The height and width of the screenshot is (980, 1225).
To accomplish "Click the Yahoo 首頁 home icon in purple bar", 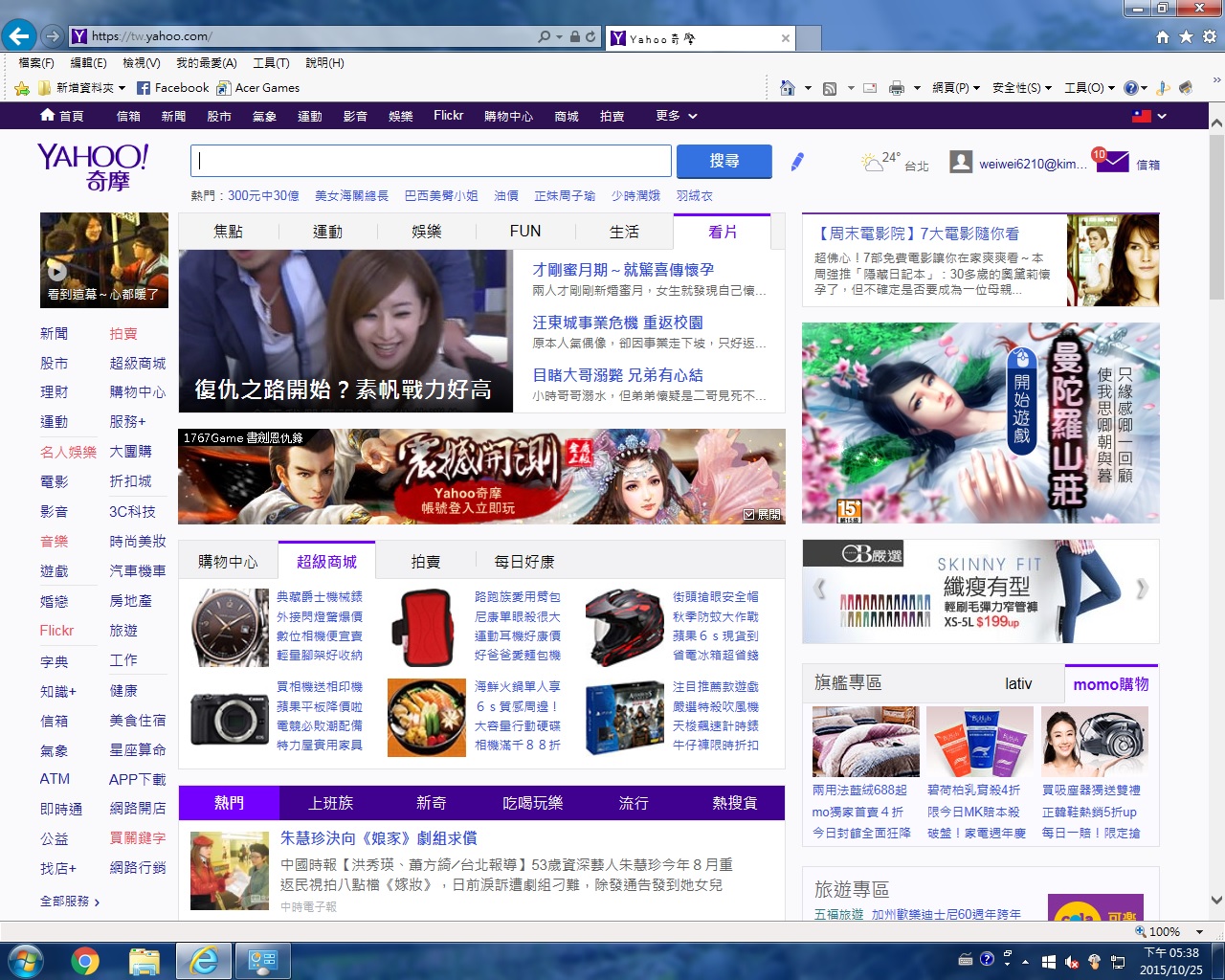I will point(48,115).
